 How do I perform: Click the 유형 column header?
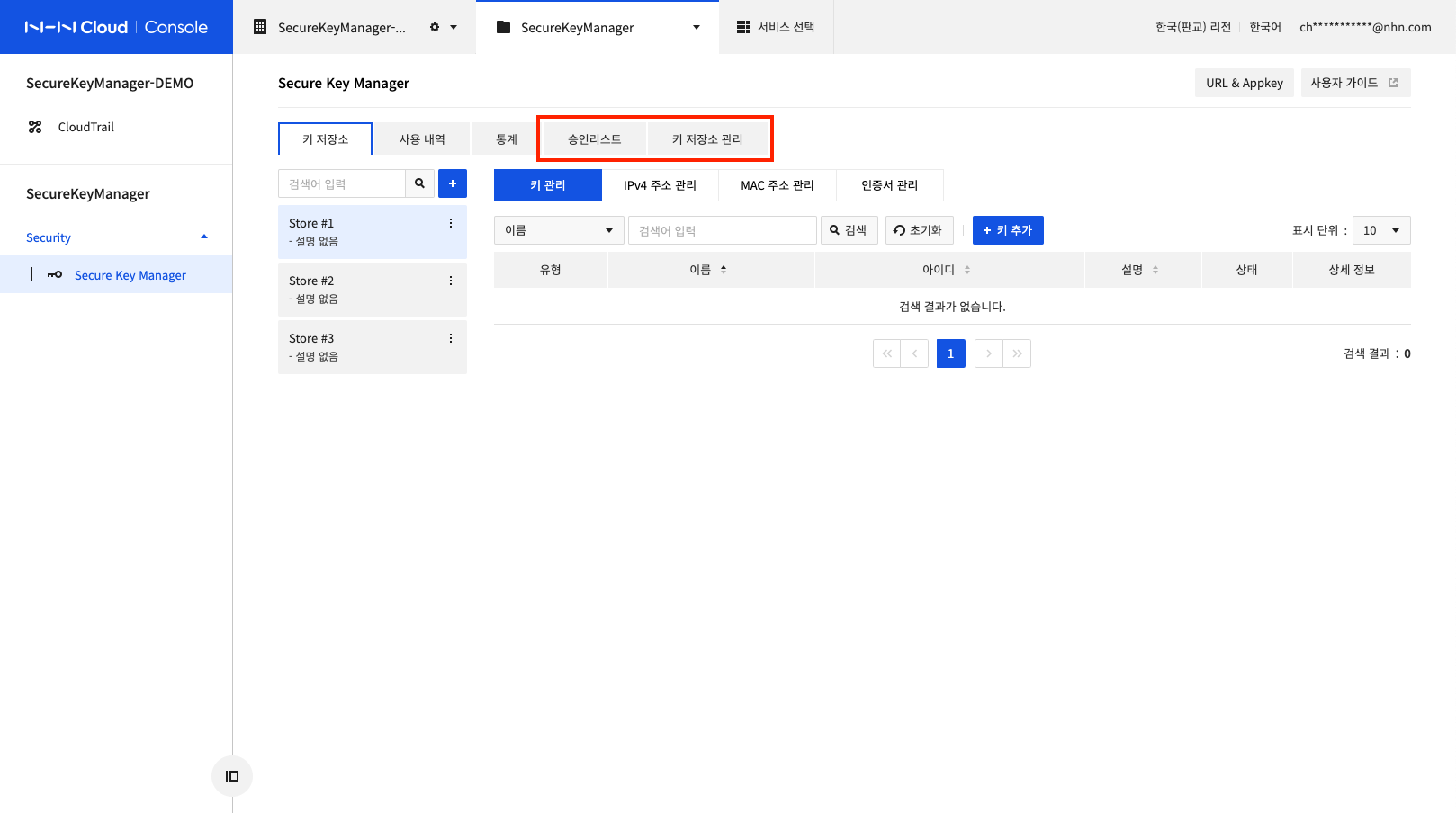(x=551, y=270)
